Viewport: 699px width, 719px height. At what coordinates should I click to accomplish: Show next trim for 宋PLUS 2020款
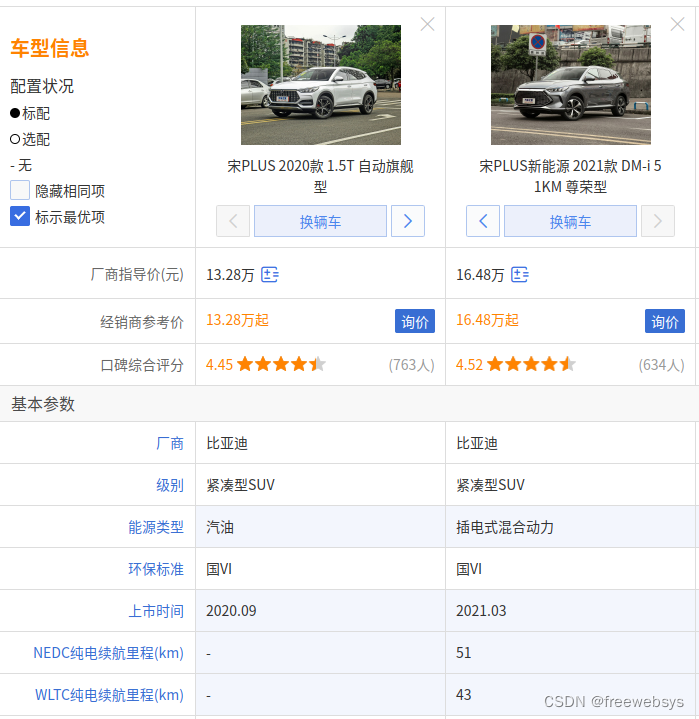(x=408, y=221)
